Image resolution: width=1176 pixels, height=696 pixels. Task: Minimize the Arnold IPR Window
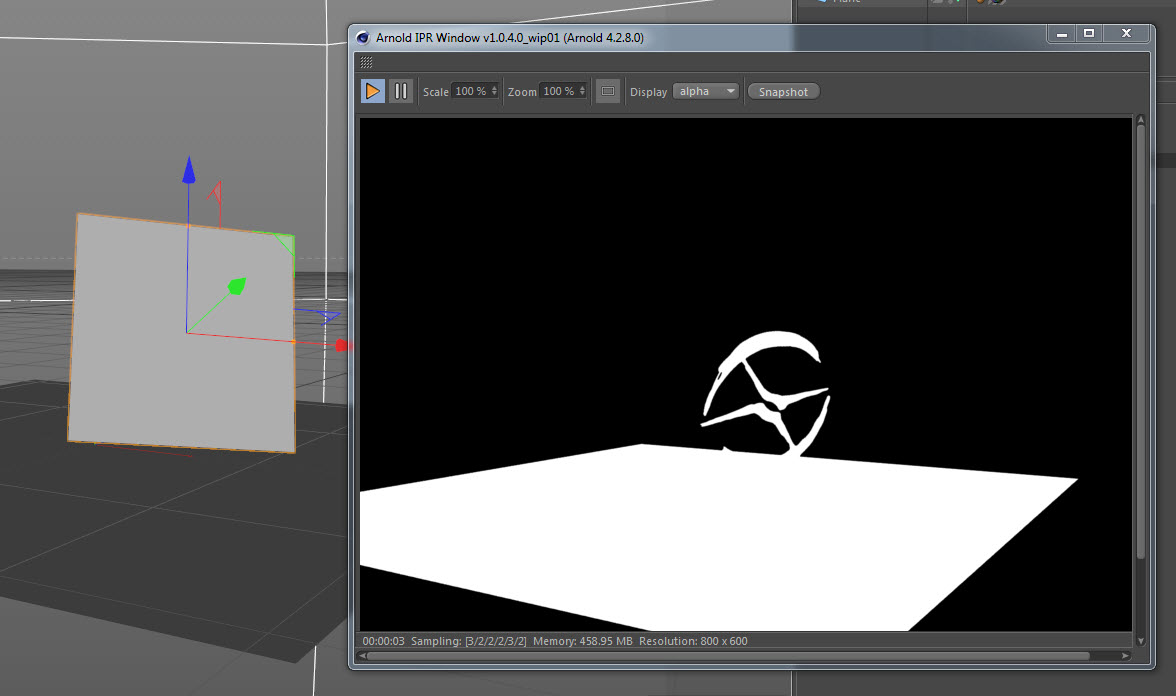pos(1061,34)
